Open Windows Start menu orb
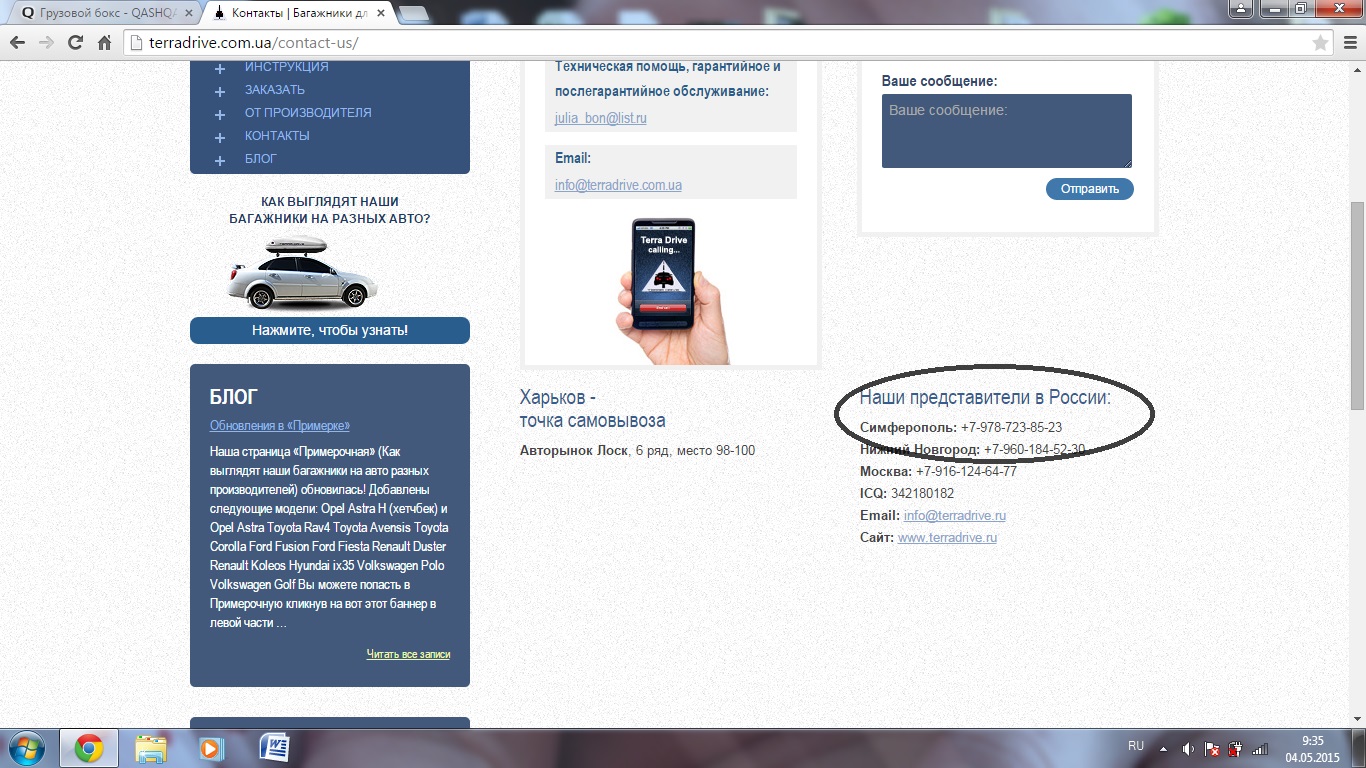This screenshot has width=1366, height=768. click(x=27, y=748)
